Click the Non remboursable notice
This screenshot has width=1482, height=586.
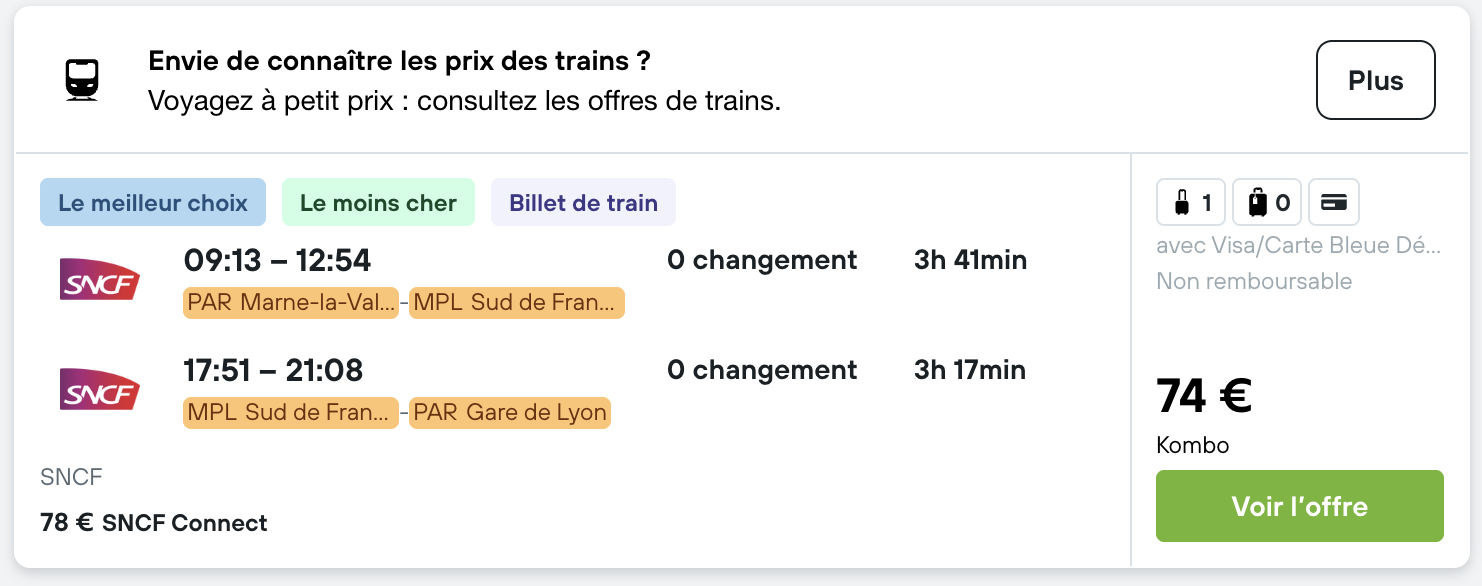[x=1254, y=281]
